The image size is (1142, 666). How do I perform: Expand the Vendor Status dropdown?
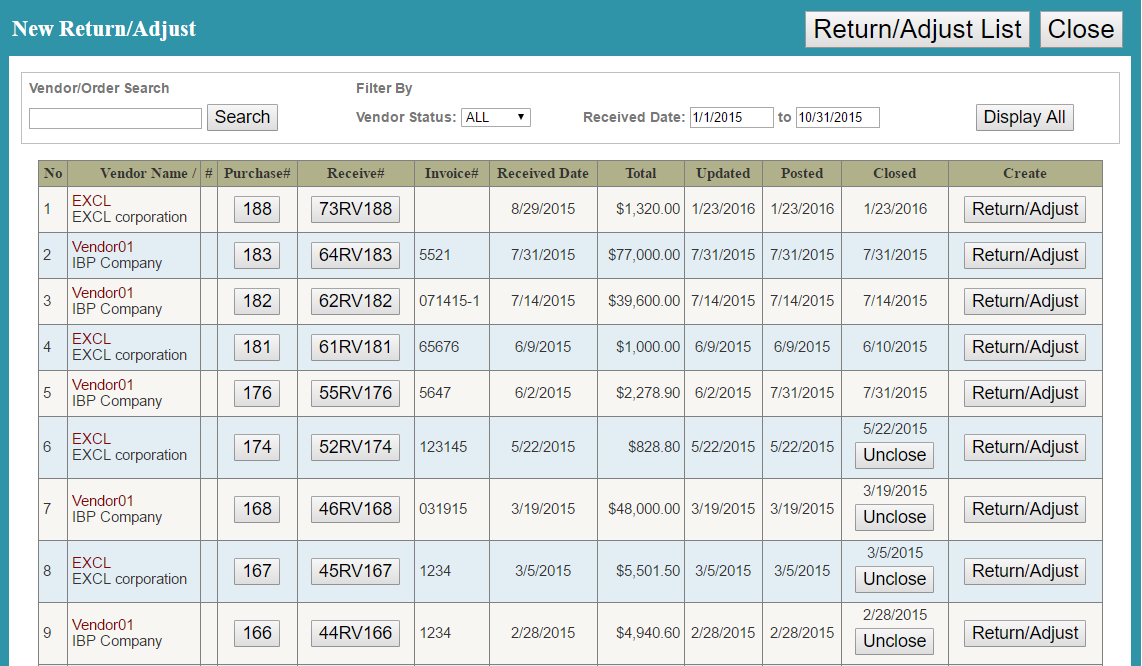(x=496, y=117)
